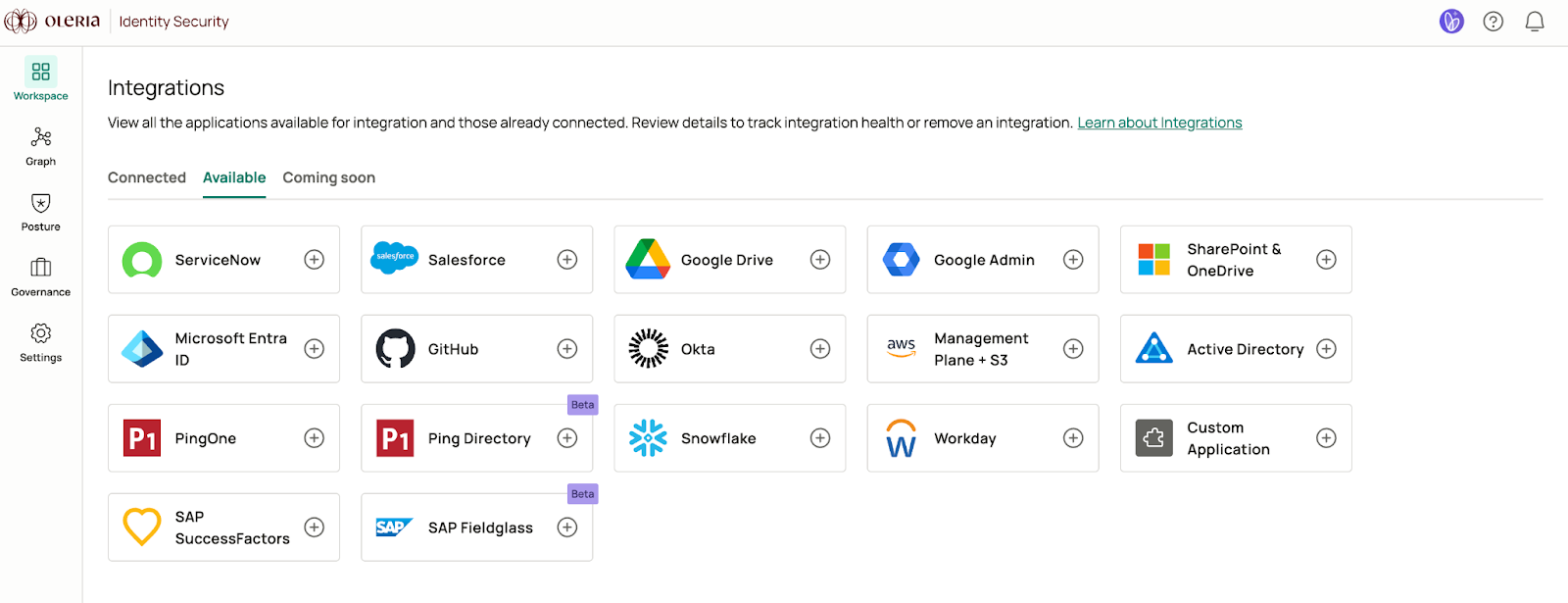Add Ping Directory using plus icon
1568x603 pixels.
(567, 438)
